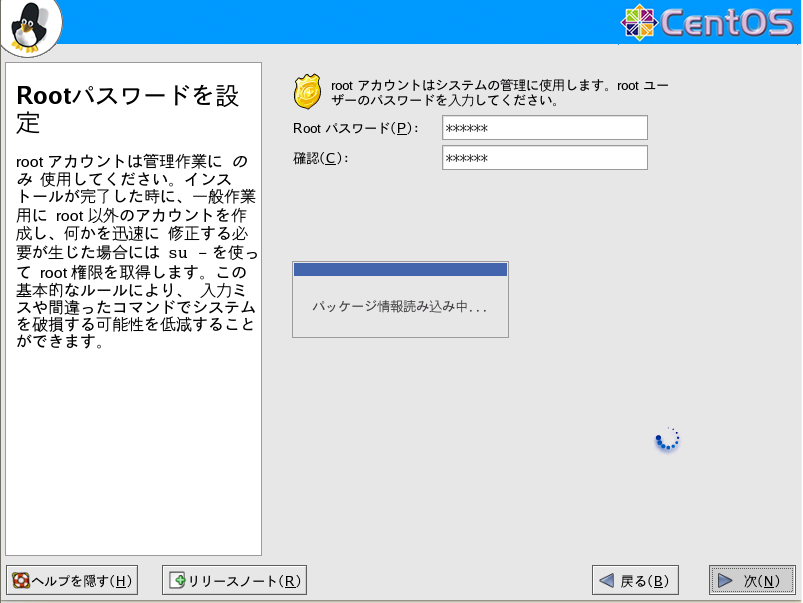Click the Rootパスワードを設定 heading
This screenshot has height=603, width=803.
(128, 109)
